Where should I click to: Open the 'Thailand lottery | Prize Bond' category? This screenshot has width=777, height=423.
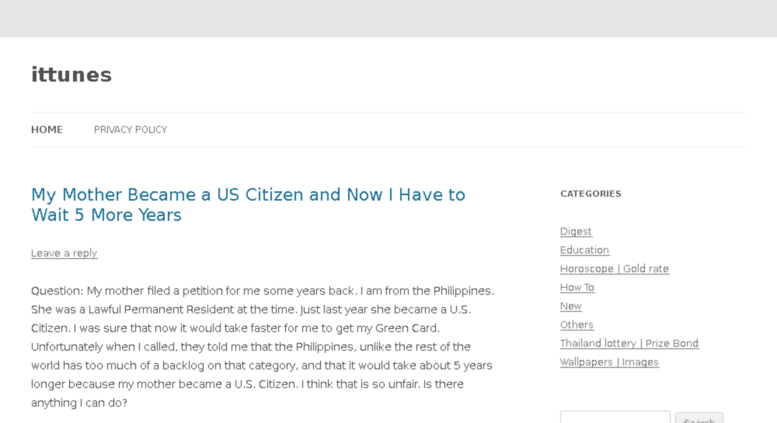629,343
